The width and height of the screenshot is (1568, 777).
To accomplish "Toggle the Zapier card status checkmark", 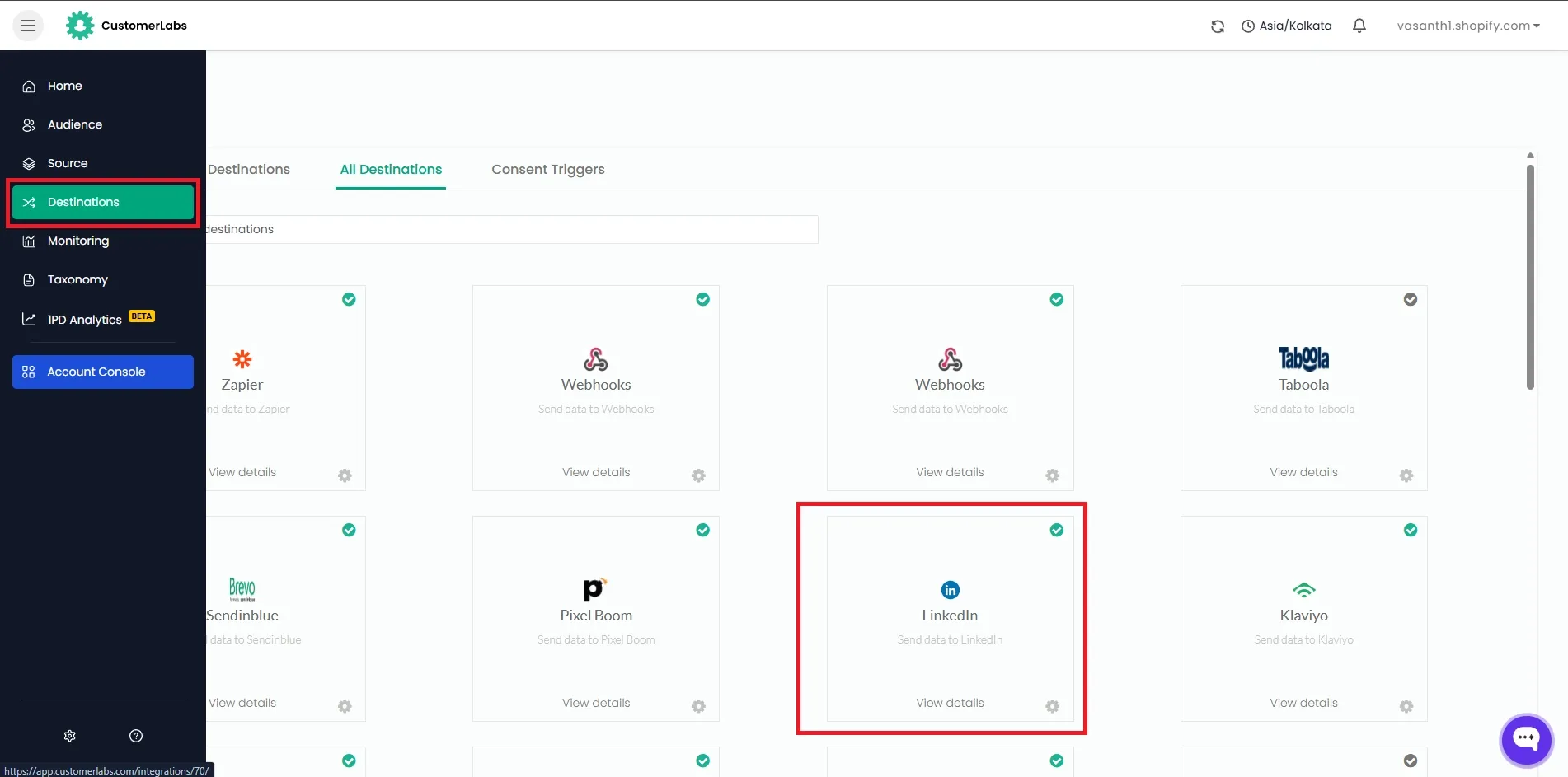I will 349,299.
